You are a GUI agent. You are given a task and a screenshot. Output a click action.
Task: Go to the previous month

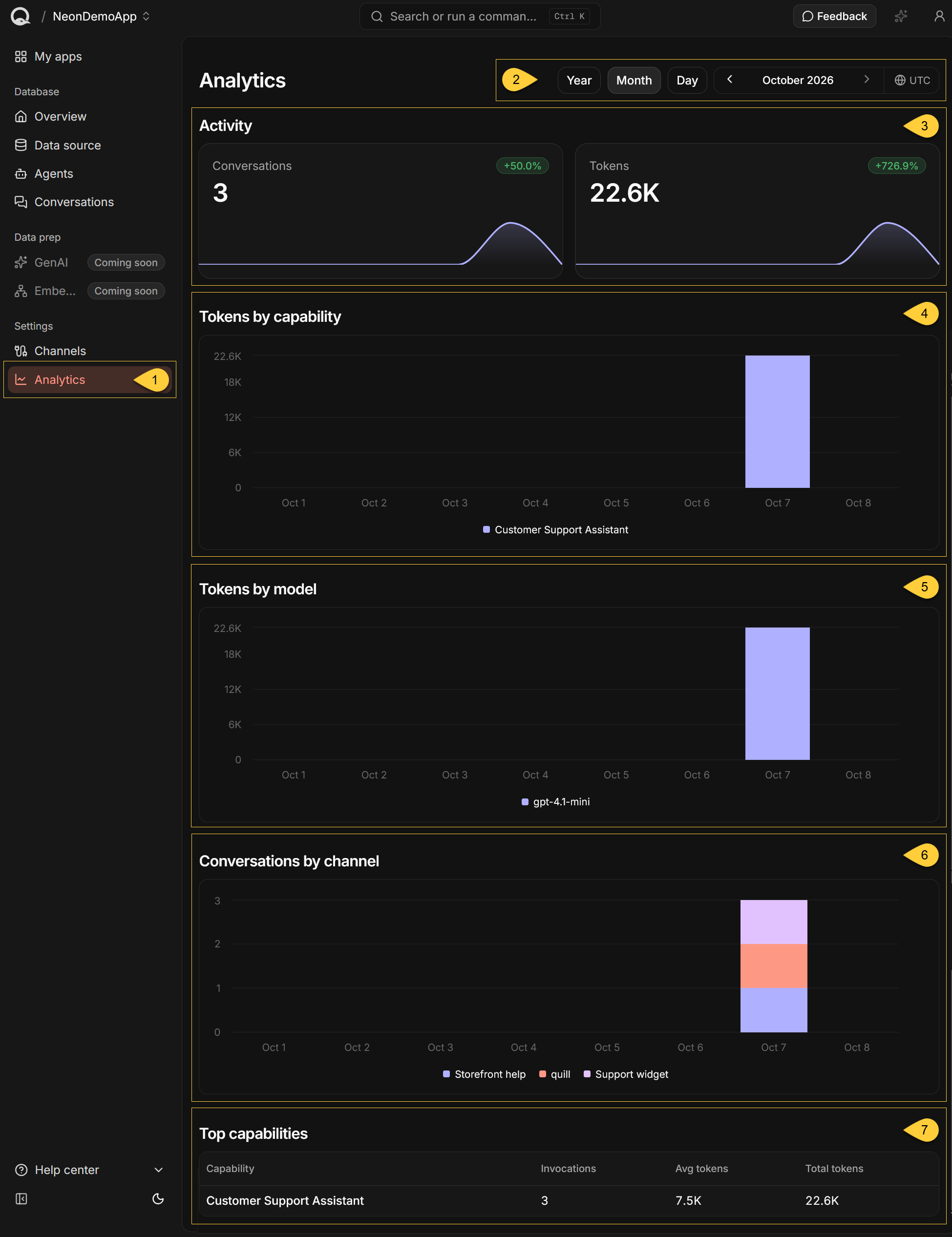pyautogui.click(x=730, y=80)
